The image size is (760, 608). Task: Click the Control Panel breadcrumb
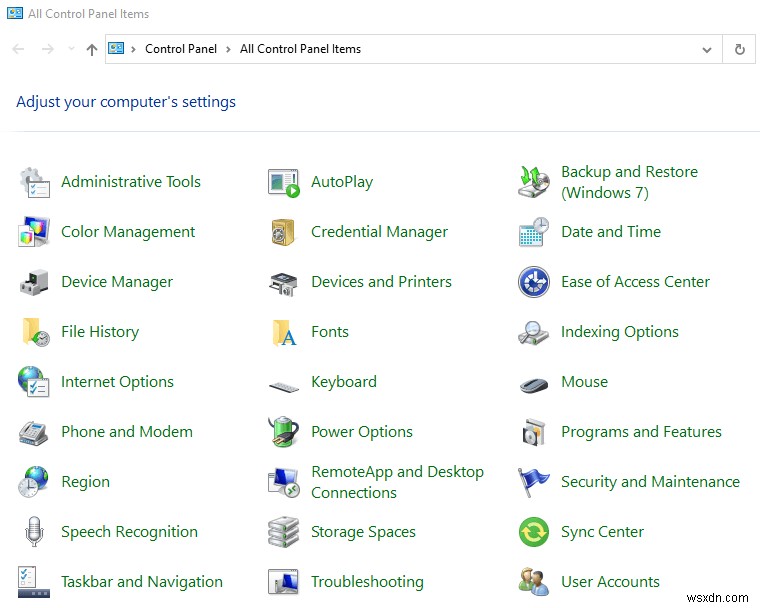[181, 49]
